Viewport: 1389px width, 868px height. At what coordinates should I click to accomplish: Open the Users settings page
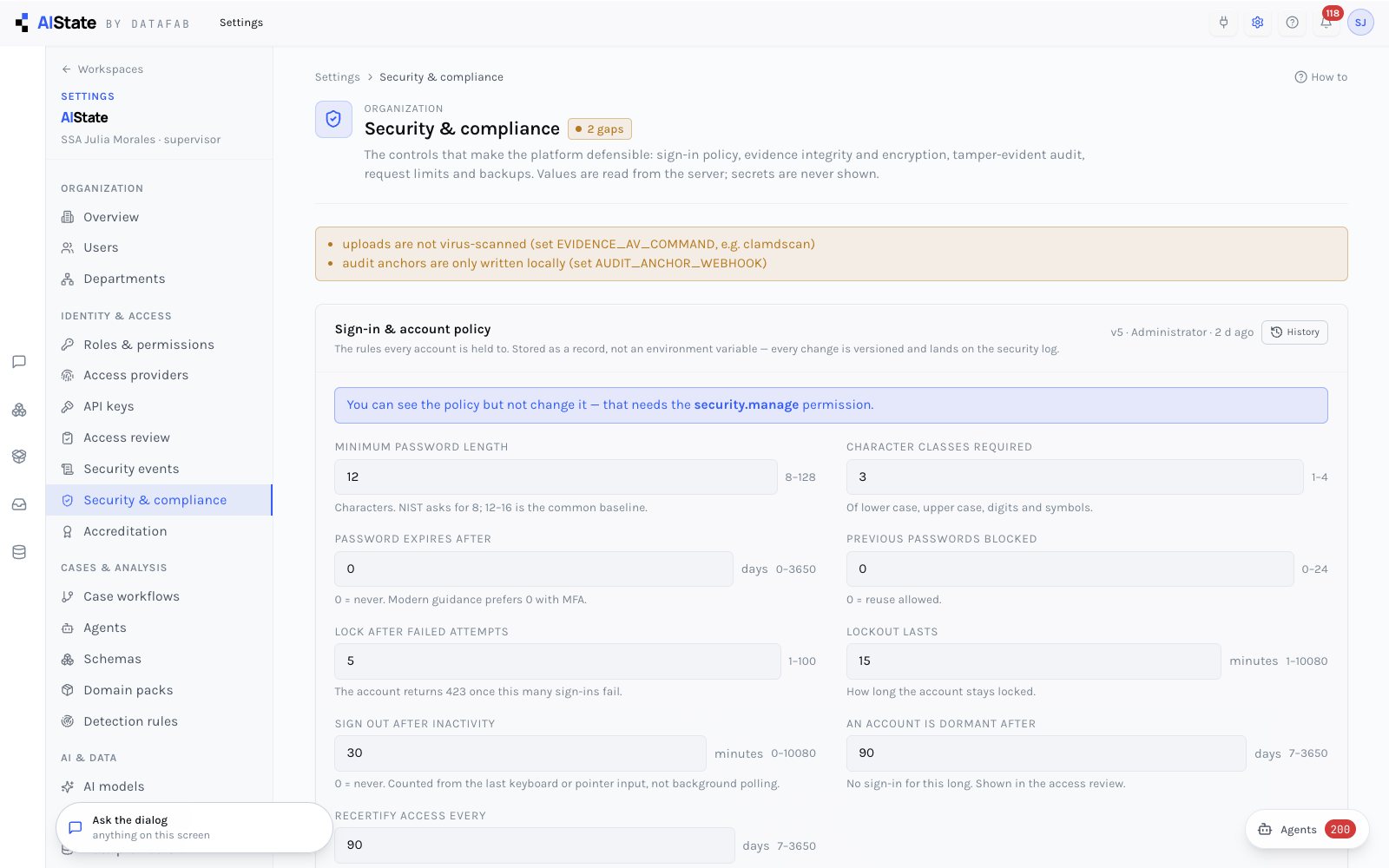pyautogui.click(x=159, y=247)
